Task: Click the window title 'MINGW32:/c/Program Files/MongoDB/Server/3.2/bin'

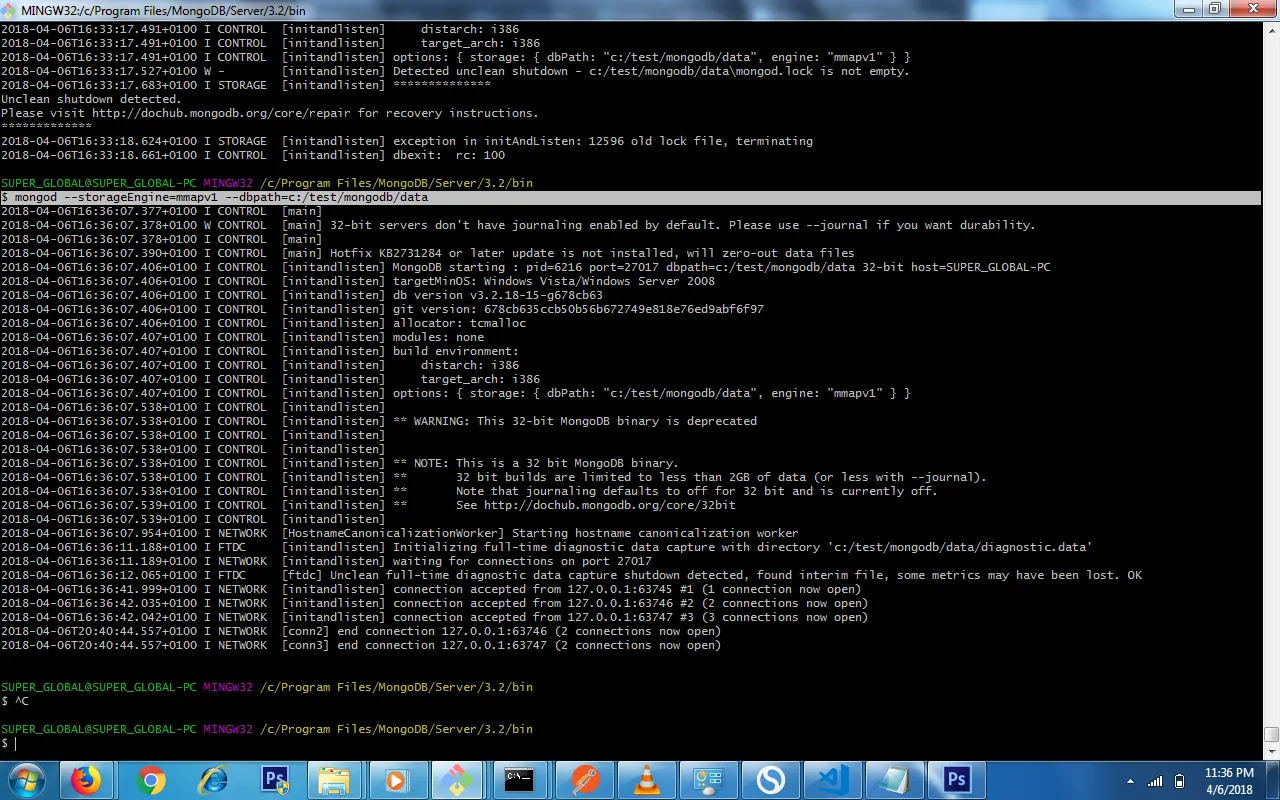Action: point(163,9)
